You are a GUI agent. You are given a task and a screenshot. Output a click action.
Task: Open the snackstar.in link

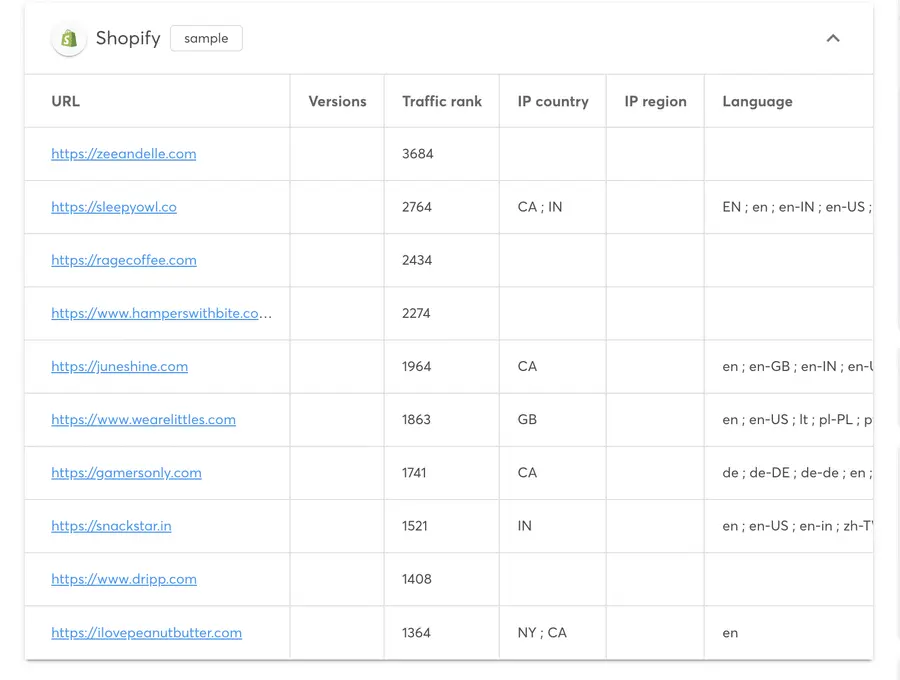tap(111, 526)
